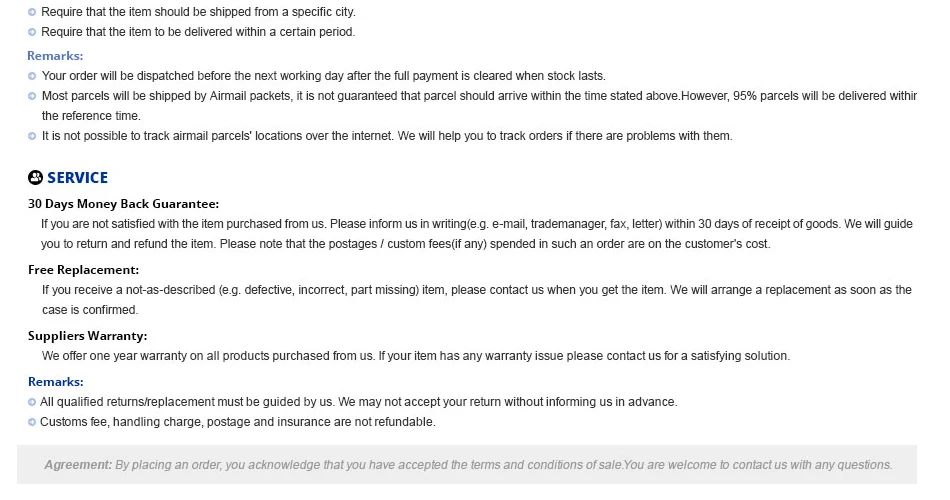Click 'case is confirmed.' replacement text line
950x500 pixels.
[x=90, y=310]
